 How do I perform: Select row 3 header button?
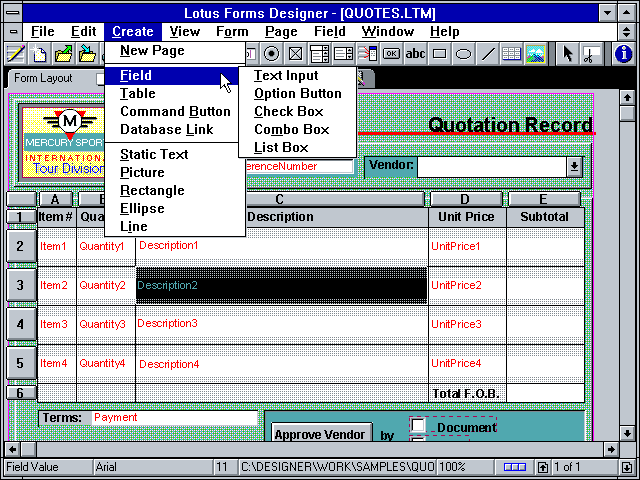pos(20,285)
